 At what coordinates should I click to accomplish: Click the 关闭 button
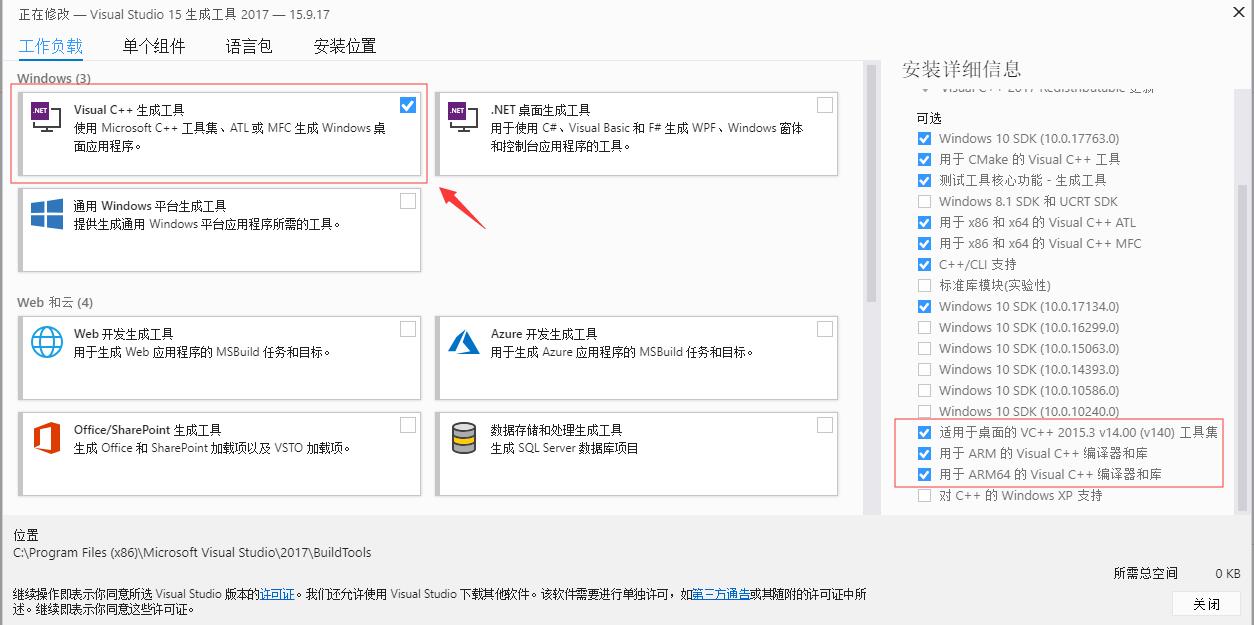point(1207,604)
